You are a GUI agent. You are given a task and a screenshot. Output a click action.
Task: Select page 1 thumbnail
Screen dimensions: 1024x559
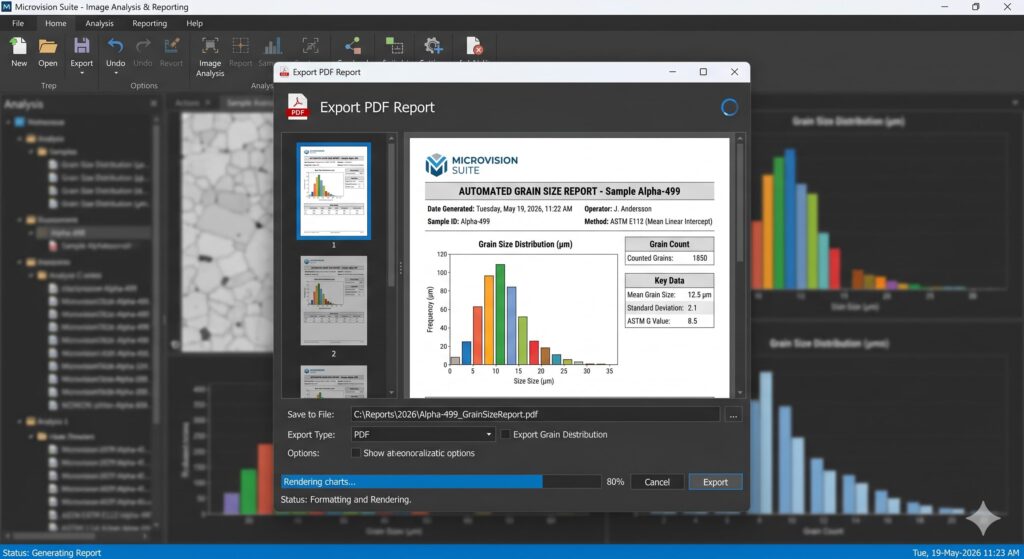pos(334,191)
